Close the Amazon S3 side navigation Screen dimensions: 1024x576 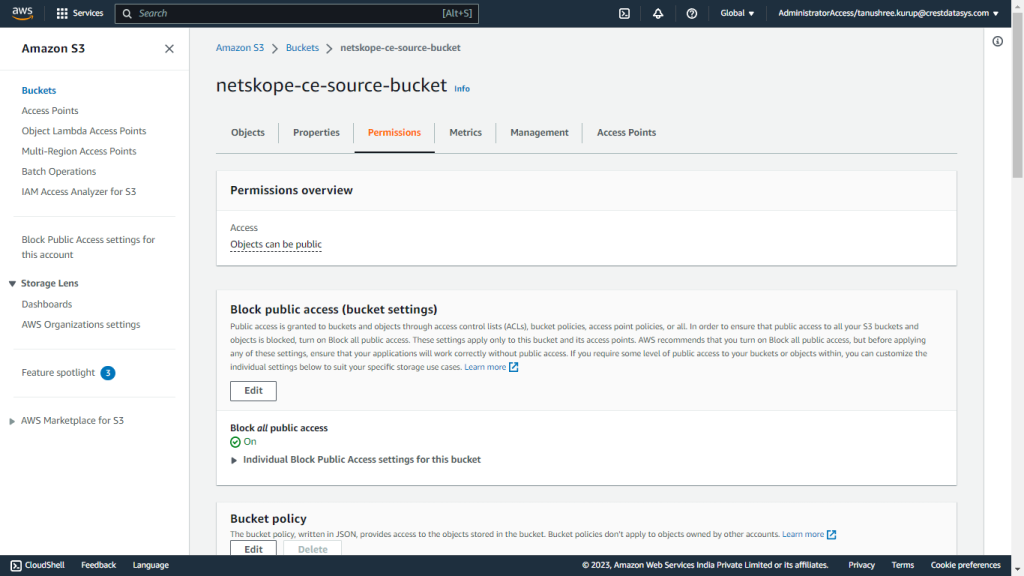coord(169,49)
